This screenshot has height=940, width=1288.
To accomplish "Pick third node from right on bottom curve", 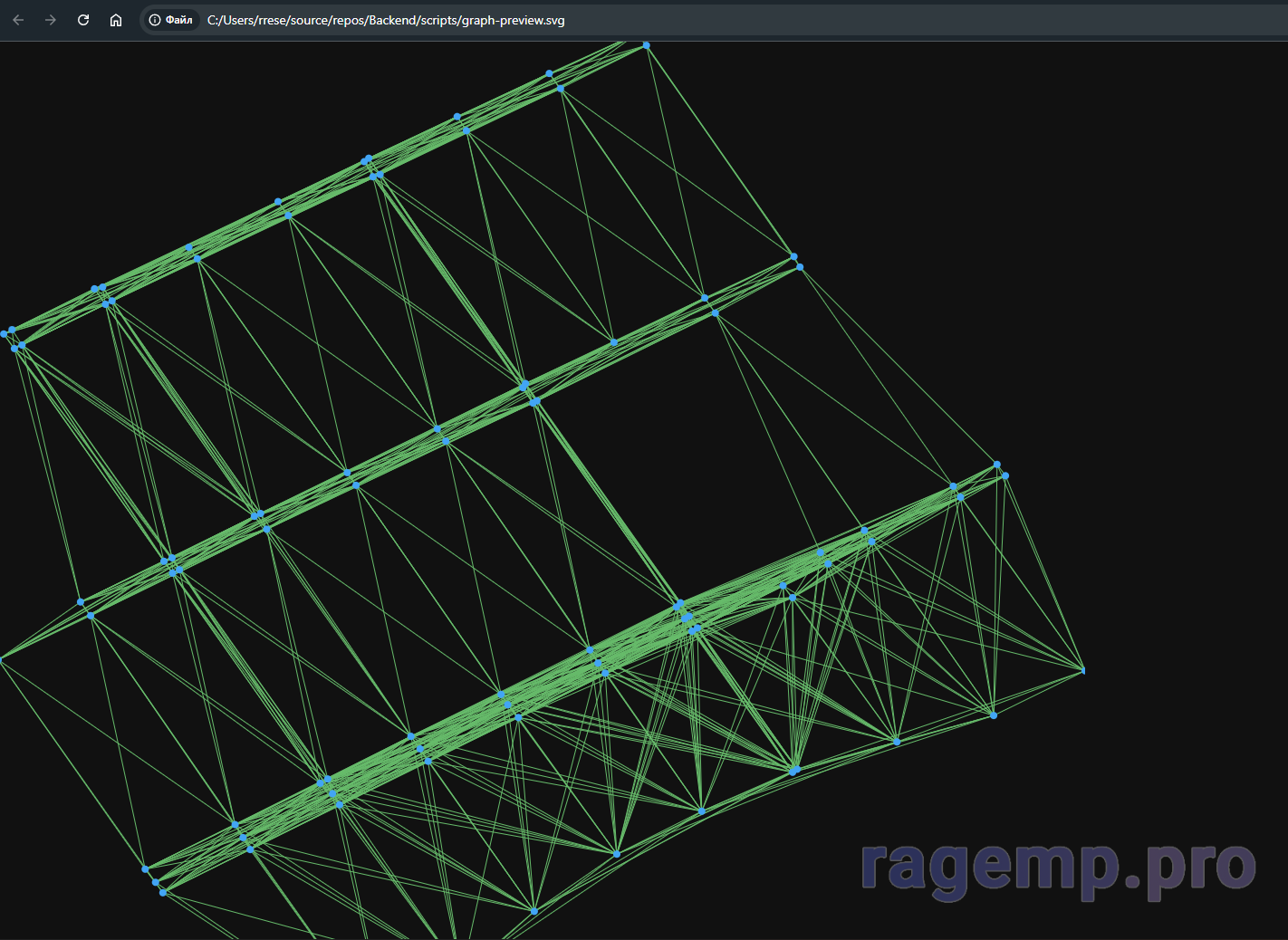I will [897, 742].
